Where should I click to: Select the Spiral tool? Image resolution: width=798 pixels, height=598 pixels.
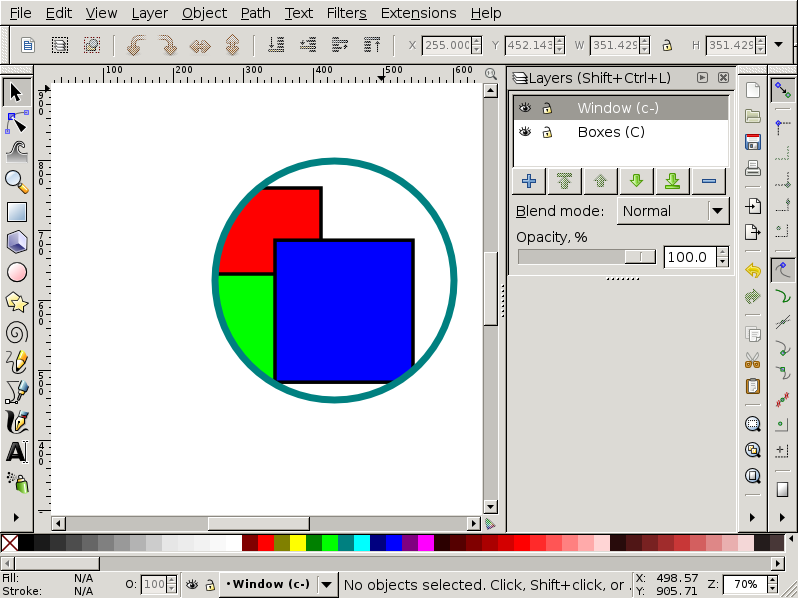click(x=17, y=333)
